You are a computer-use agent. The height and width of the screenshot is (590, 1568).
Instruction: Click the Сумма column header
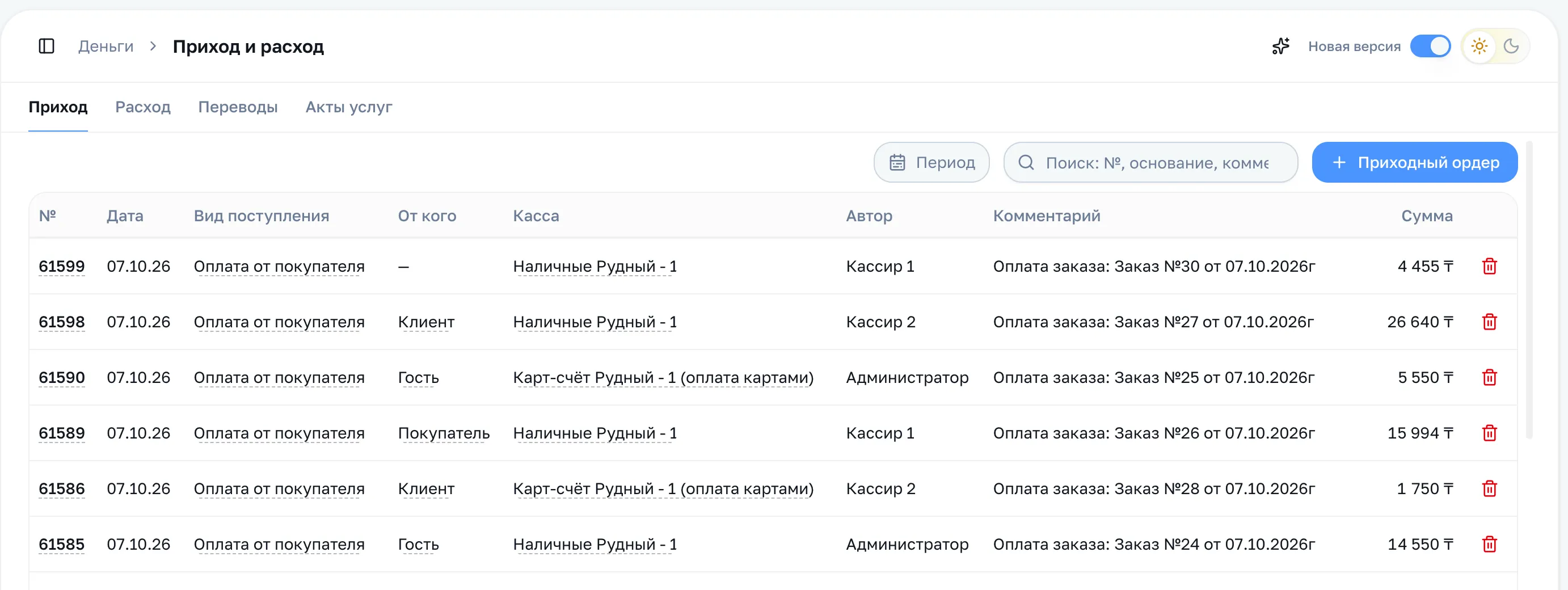click(1427, 216)
